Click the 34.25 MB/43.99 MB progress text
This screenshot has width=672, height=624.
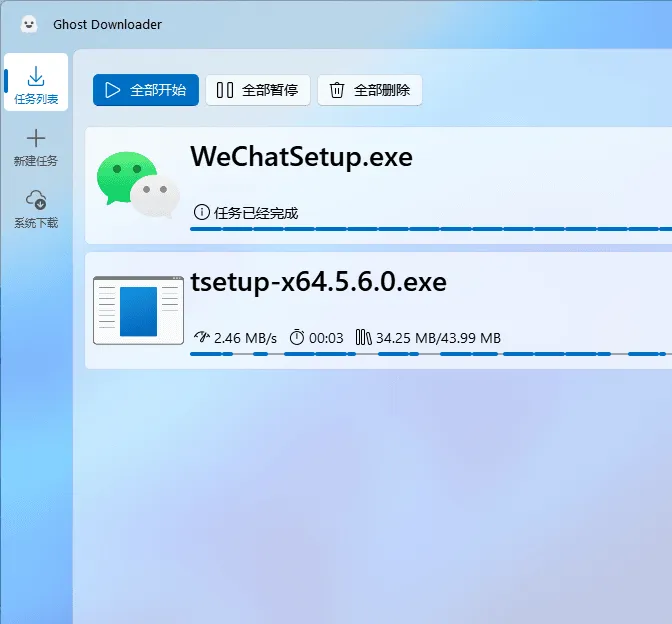tap(438, 338)
